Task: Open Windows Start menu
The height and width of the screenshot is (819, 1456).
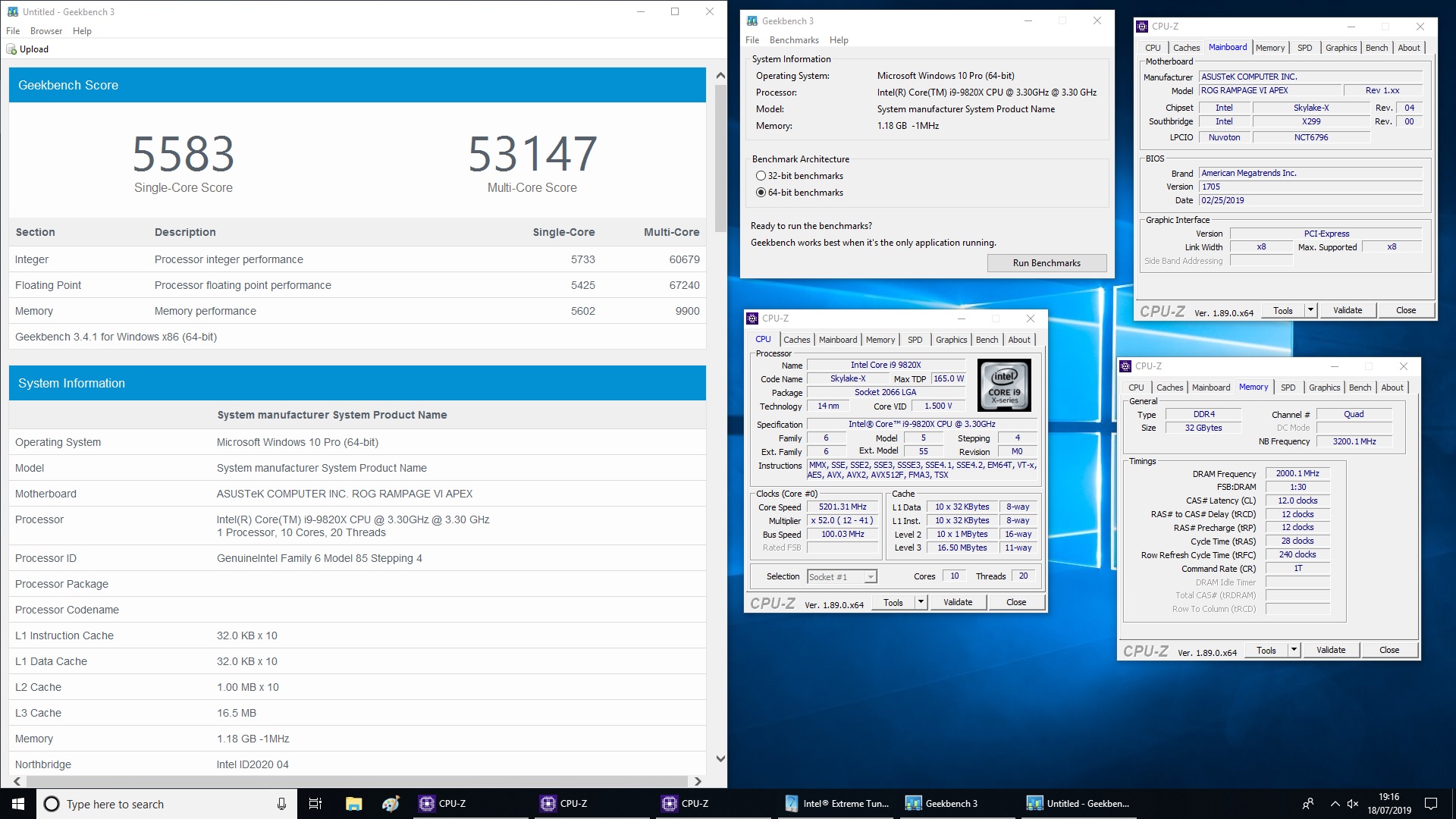Action: (18, 804)
